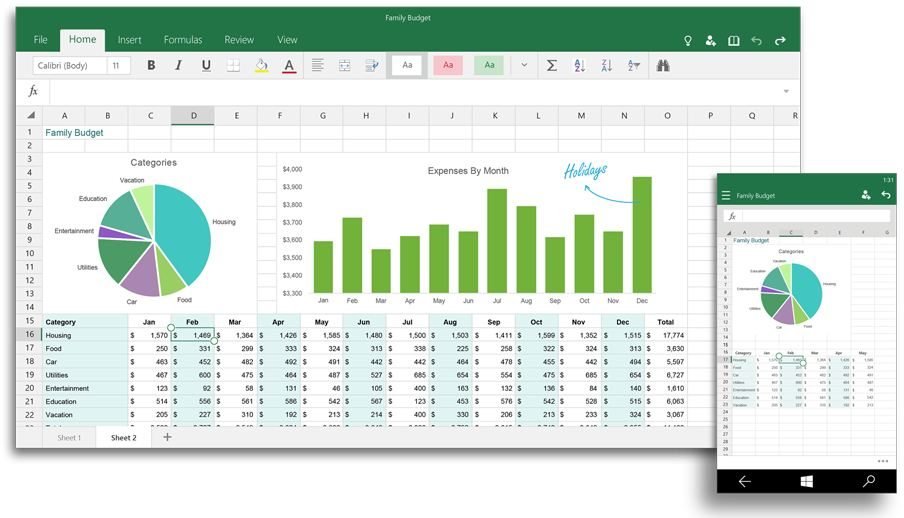Click the Share person icon in ribbon
This screenshot has height=518, width=904.
[x=710, y=40]
